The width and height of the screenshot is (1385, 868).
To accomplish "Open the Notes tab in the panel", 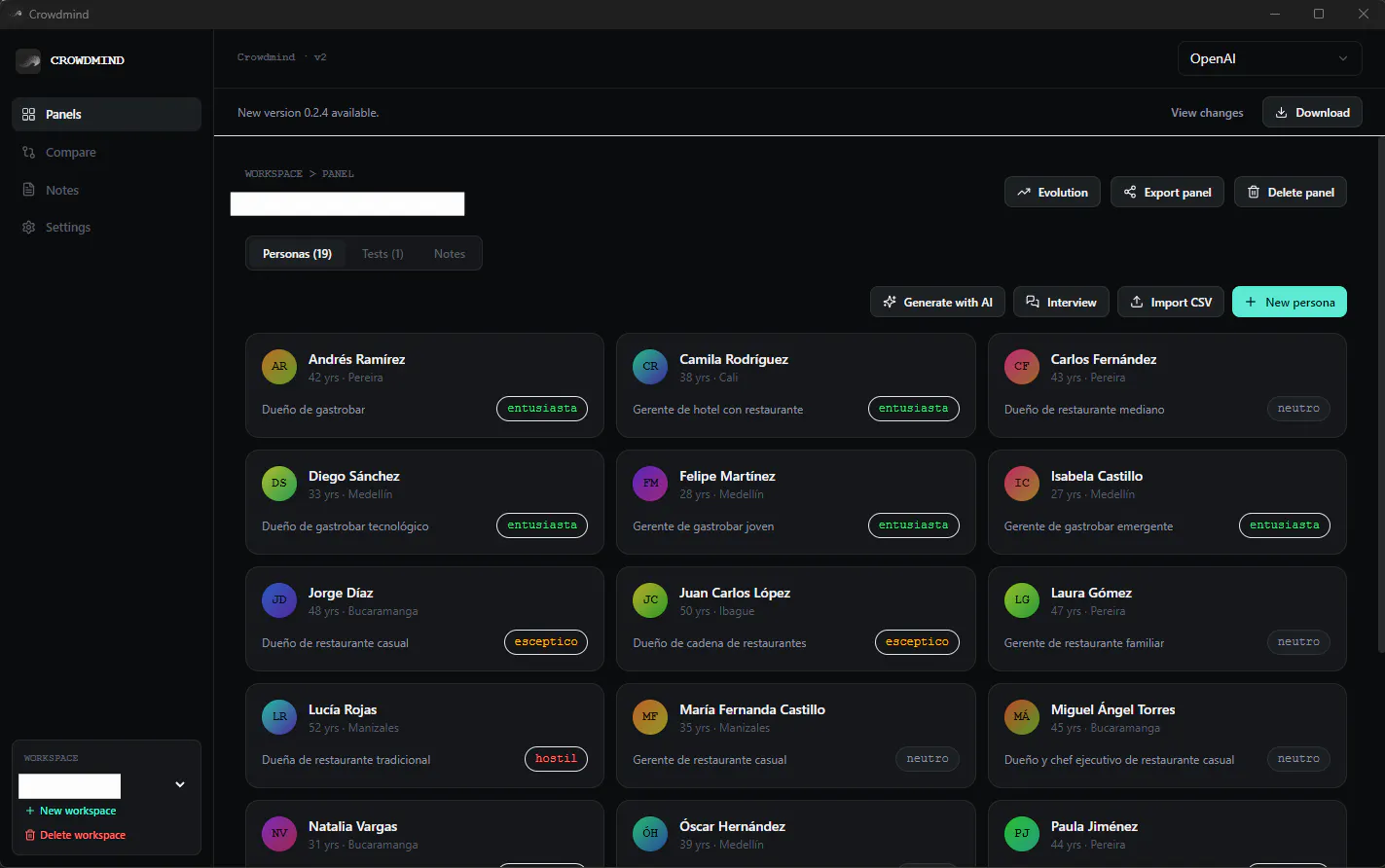I will click(450, 254).
